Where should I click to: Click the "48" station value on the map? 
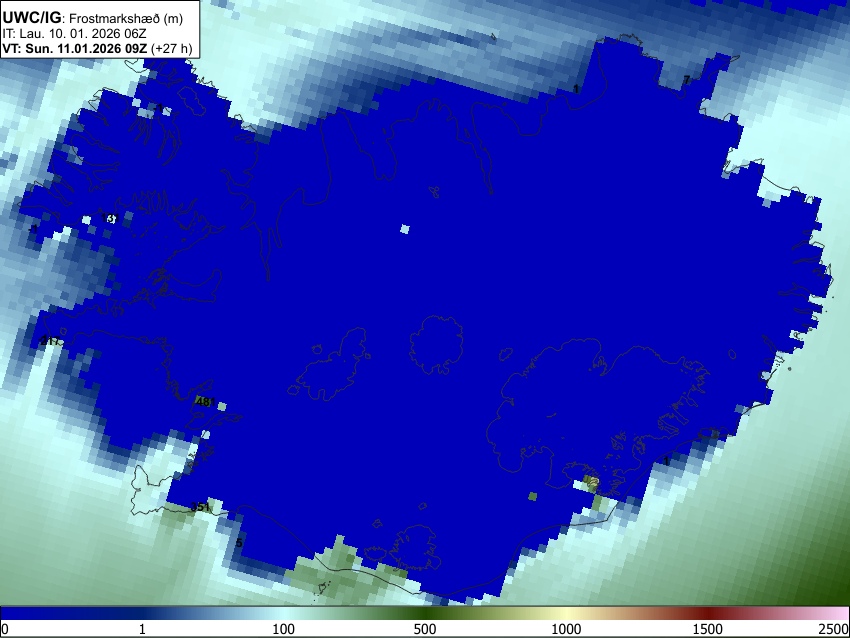(203, 402)
